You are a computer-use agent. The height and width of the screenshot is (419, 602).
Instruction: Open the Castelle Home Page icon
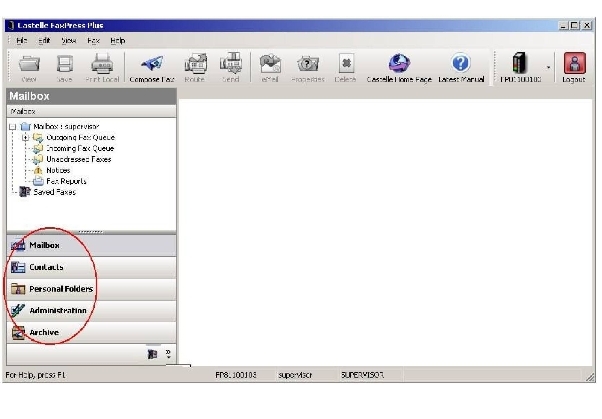[x=399, y=64]
